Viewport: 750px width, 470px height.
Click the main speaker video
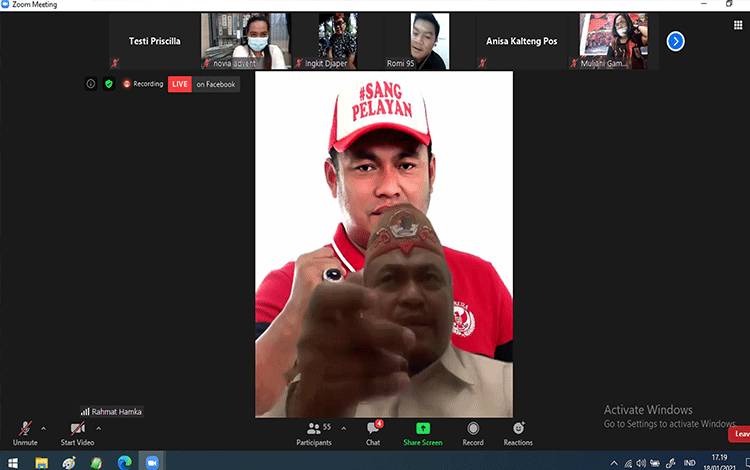click(384, 244)
